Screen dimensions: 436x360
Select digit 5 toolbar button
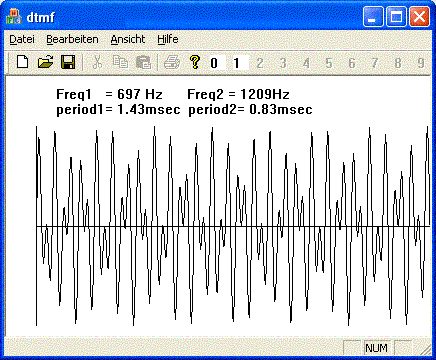329,63
